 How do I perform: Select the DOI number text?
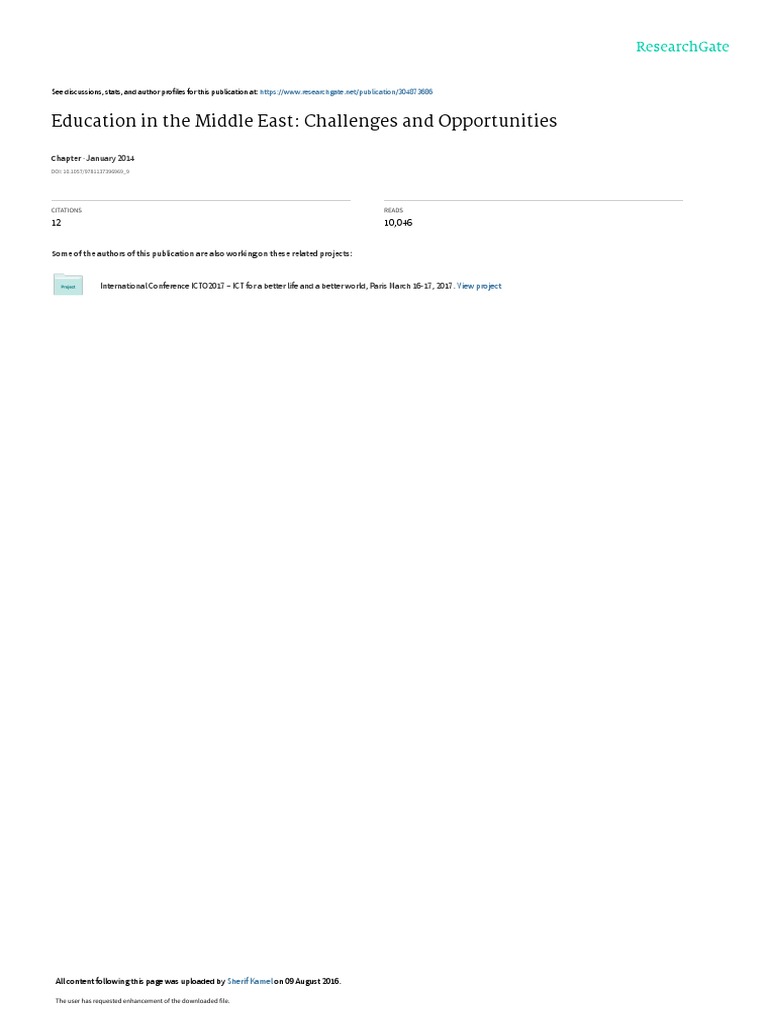pyautogui.click(x=90, y=172)
